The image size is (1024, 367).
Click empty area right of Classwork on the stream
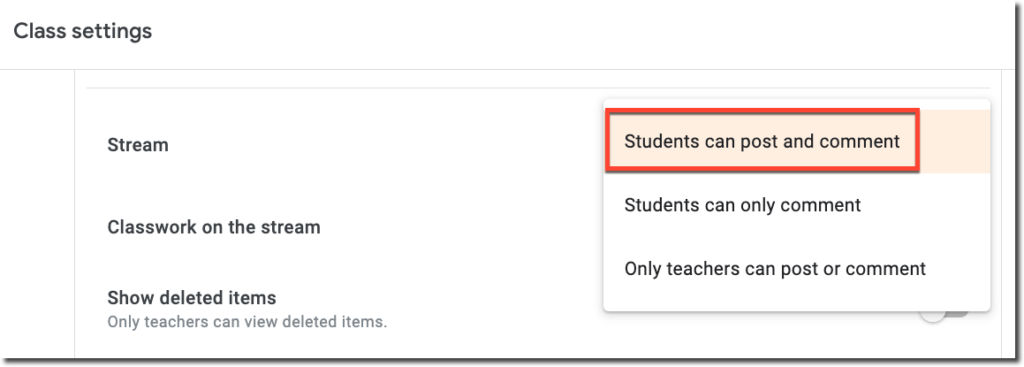pyautogui.click(x=460, y=227)
